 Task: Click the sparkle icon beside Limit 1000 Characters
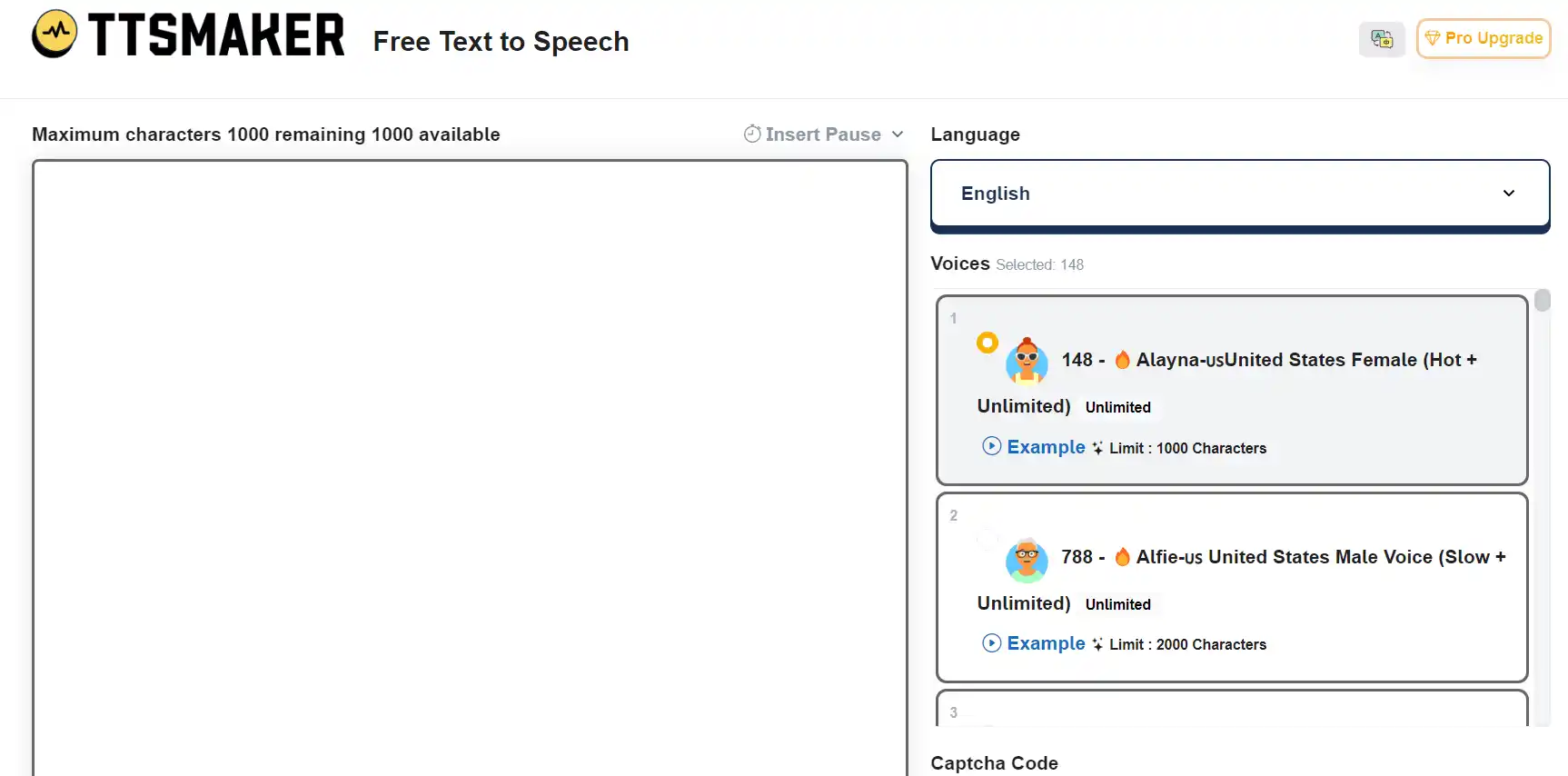click(x=1098, y=447)
